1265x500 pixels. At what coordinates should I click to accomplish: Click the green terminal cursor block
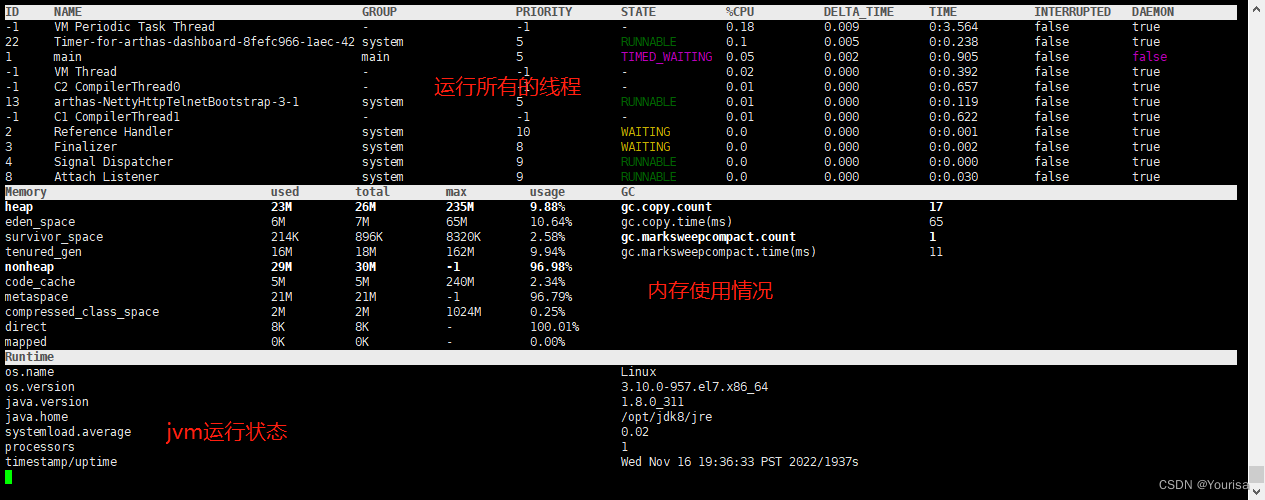[x=9, y=477]
